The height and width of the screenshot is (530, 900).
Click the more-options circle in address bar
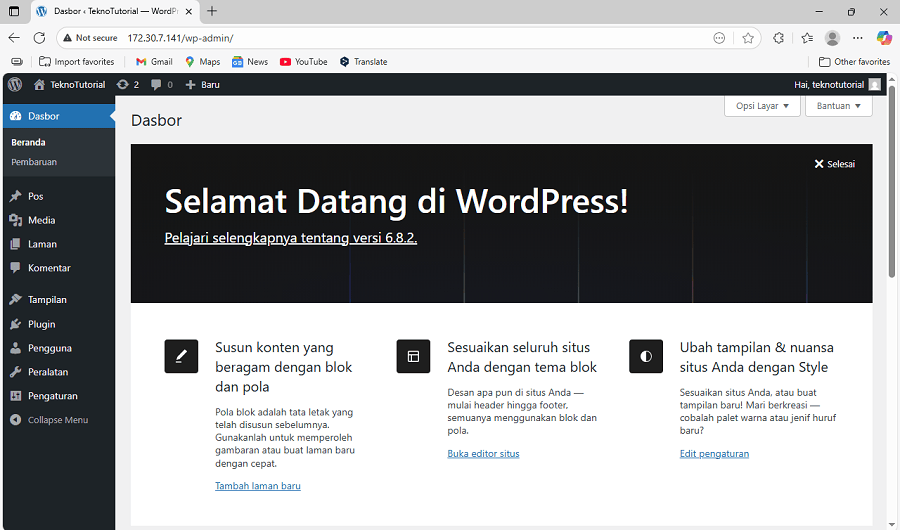click(719, 38)
